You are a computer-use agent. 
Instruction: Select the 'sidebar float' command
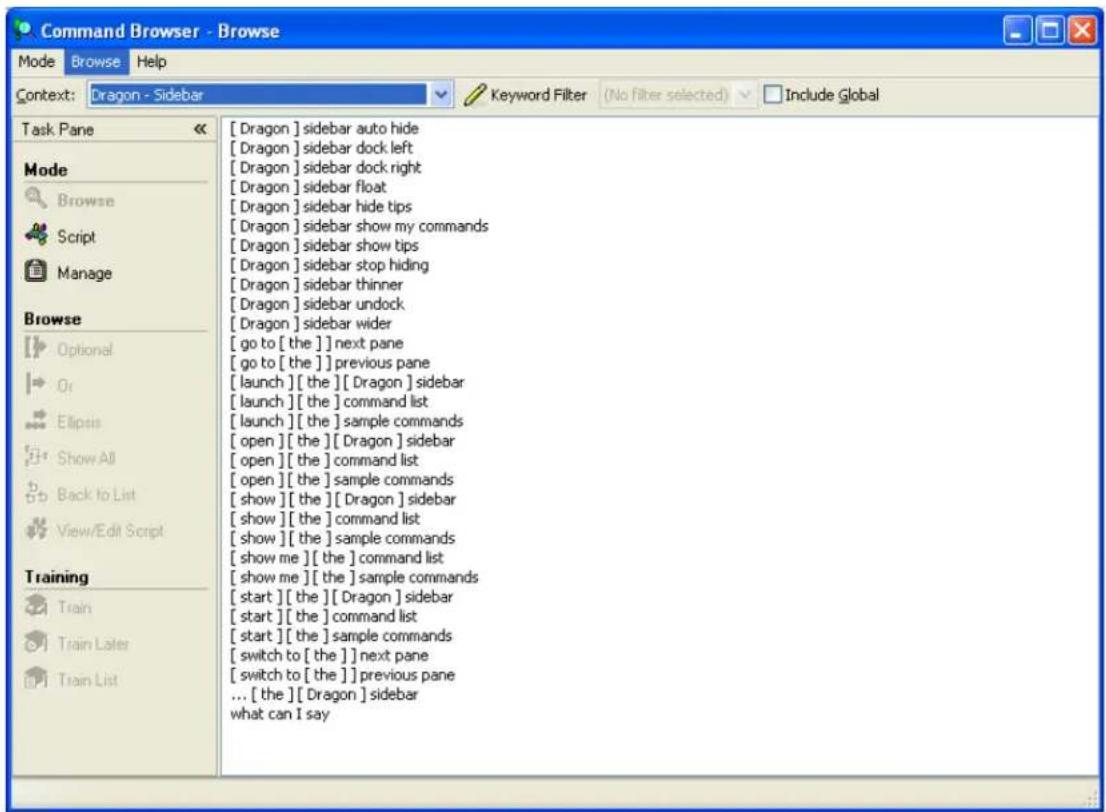pos(308,187)
